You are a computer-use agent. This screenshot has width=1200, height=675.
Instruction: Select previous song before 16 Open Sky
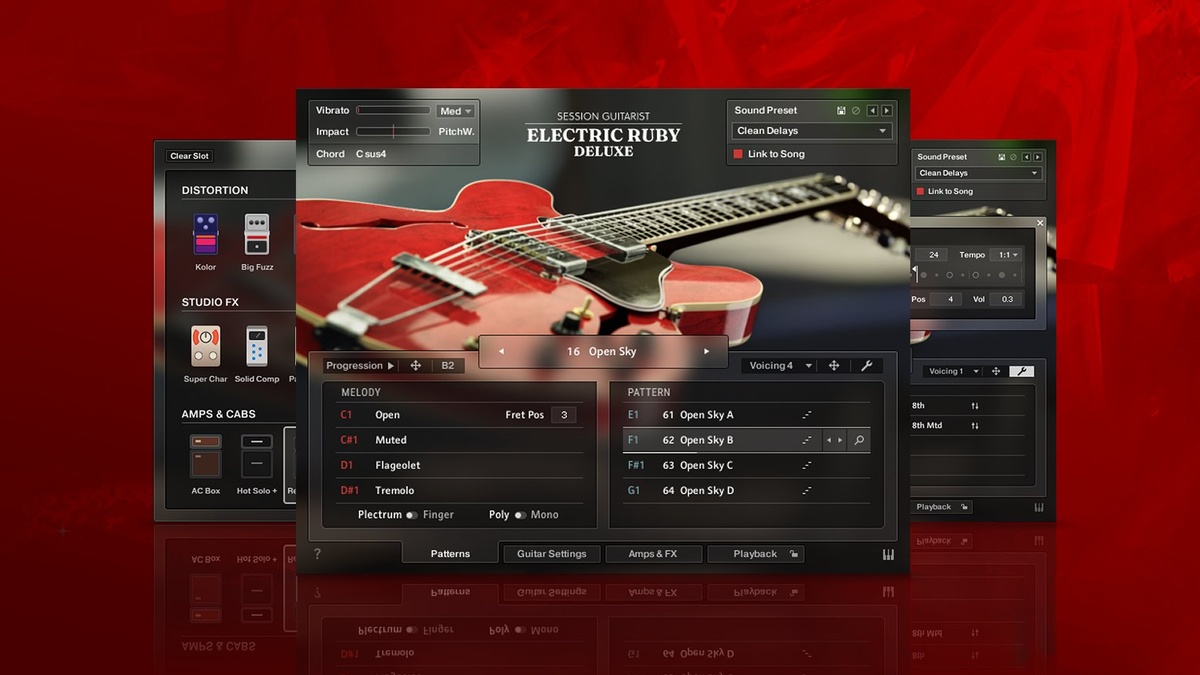click(x=501, y=352)
